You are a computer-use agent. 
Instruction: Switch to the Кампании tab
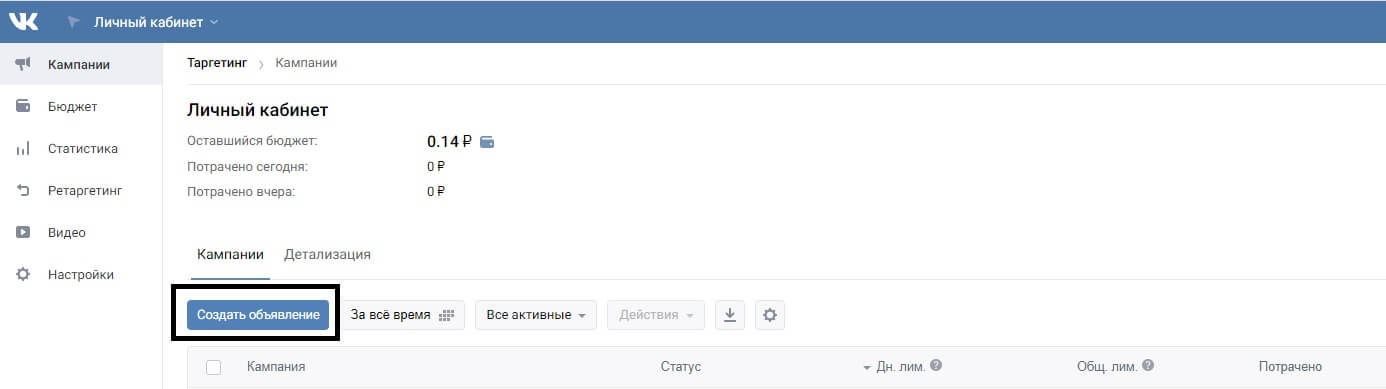pos(231,254)
